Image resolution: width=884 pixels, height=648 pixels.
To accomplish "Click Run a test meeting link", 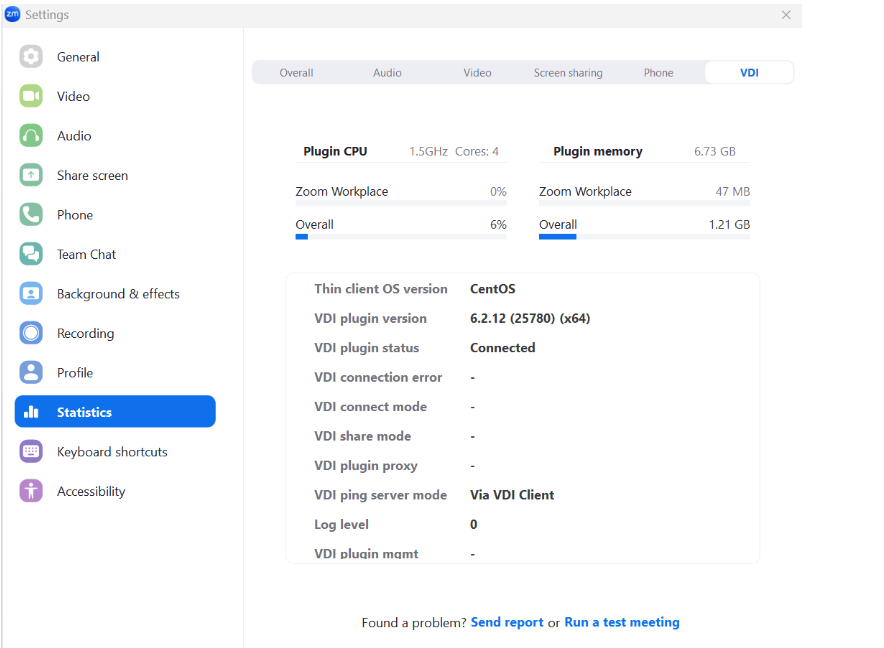I will click(x=622, y=622).
